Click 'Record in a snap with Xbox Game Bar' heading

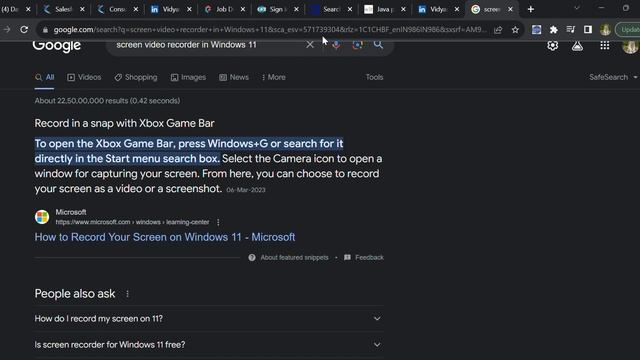coord(124,123)
